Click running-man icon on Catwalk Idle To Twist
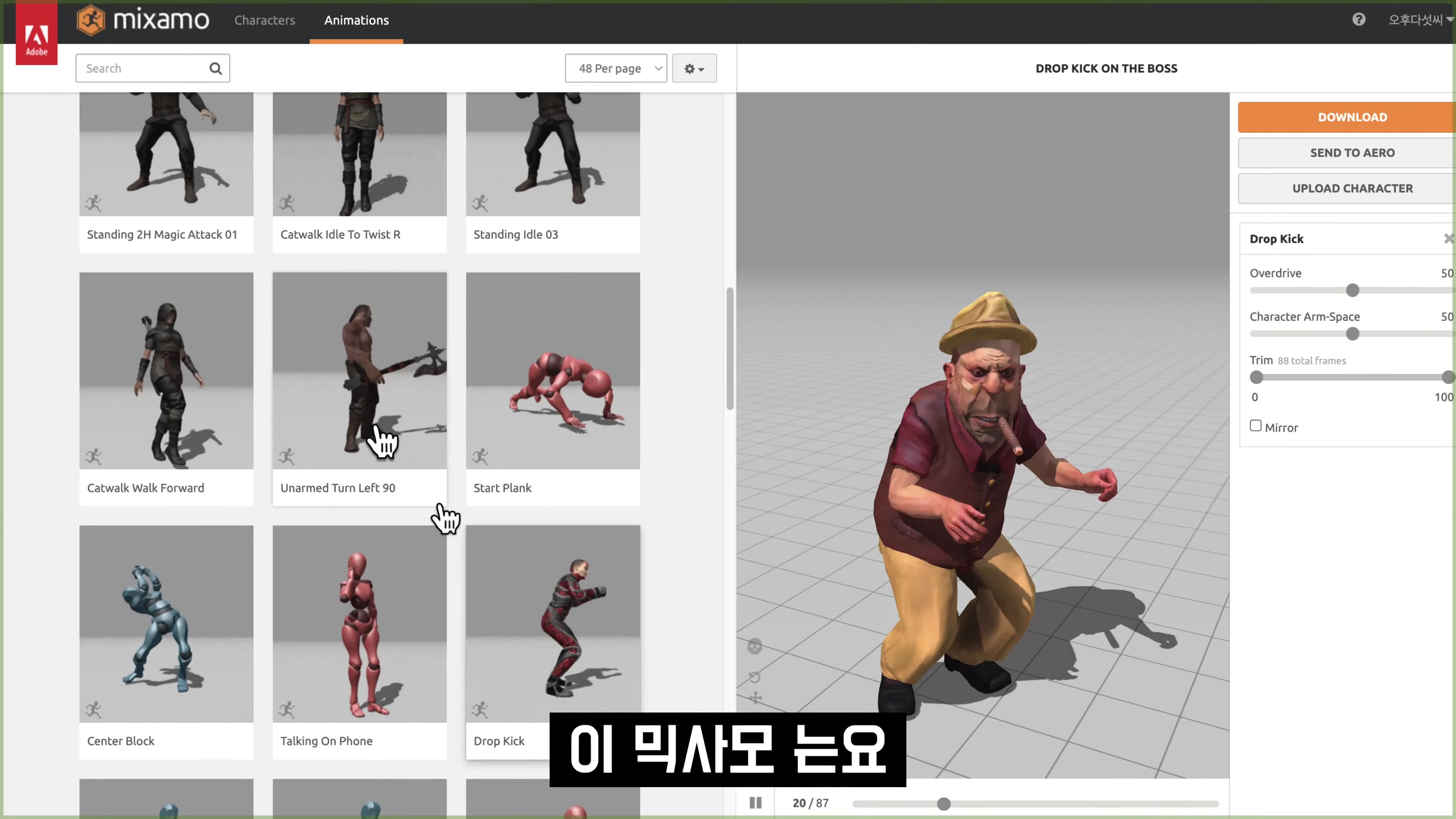 pyautogui.click(x=287, y=203)
